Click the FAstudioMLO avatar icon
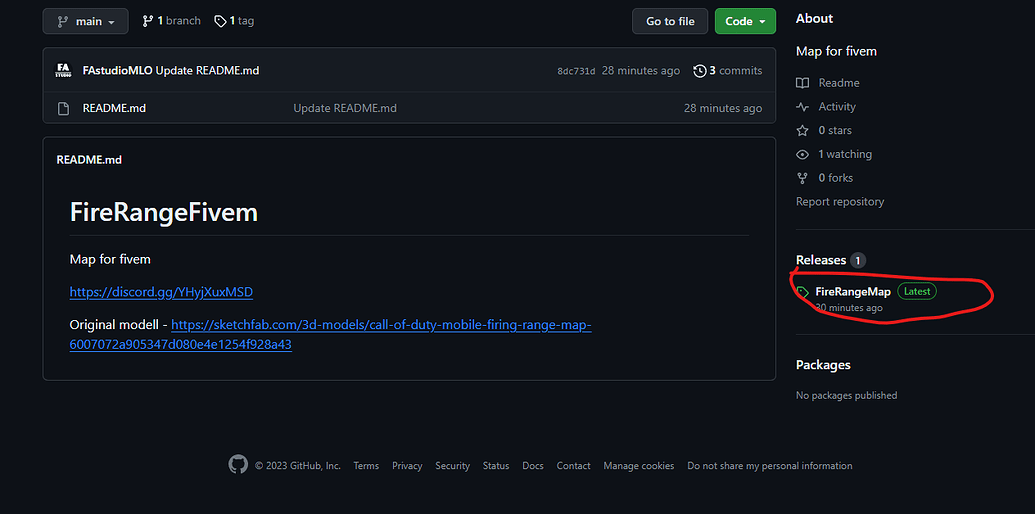 click(x=64, y=71)
